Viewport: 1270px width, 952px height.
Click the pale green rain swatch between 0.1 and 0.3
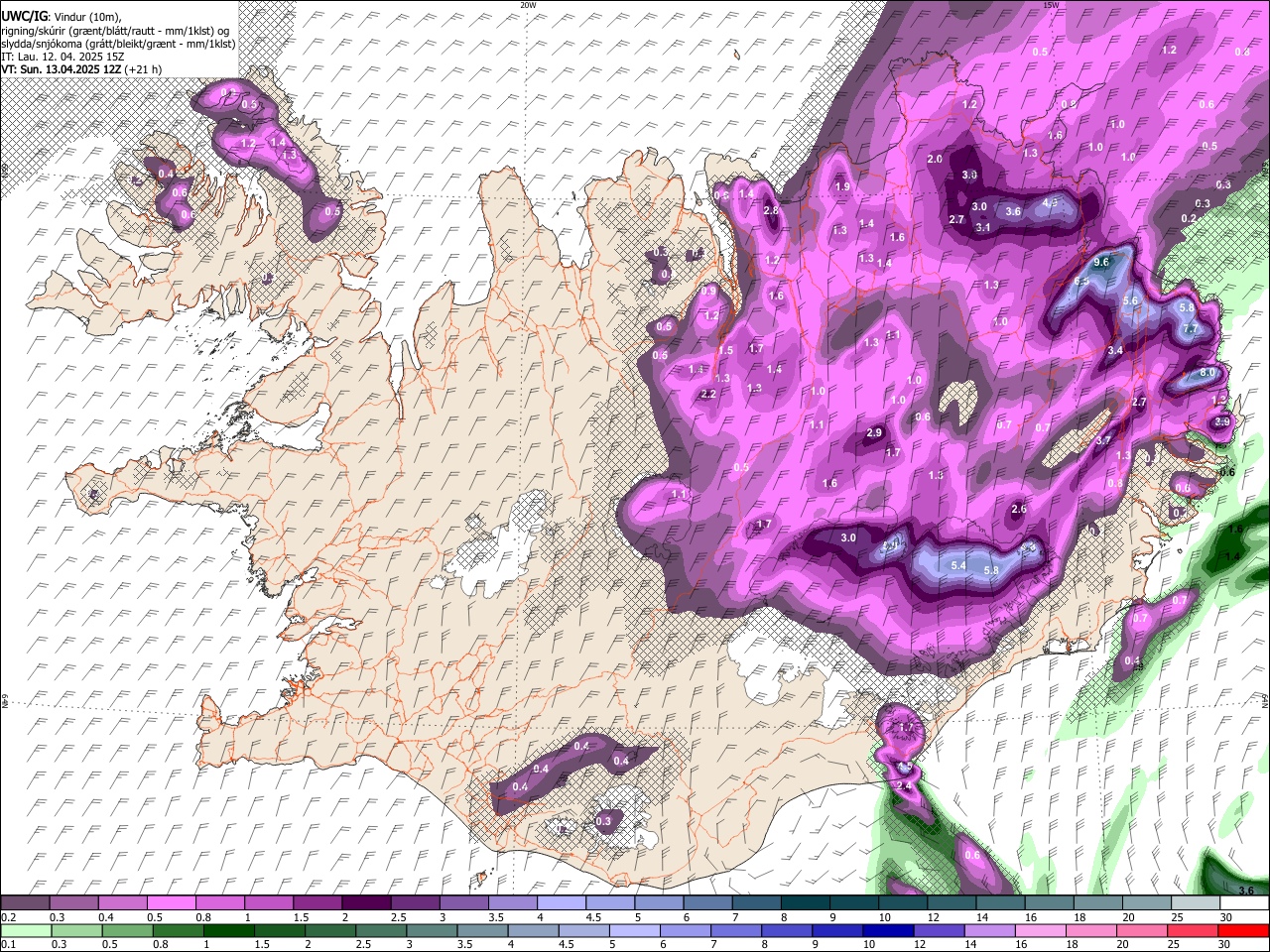click(25, 930)
